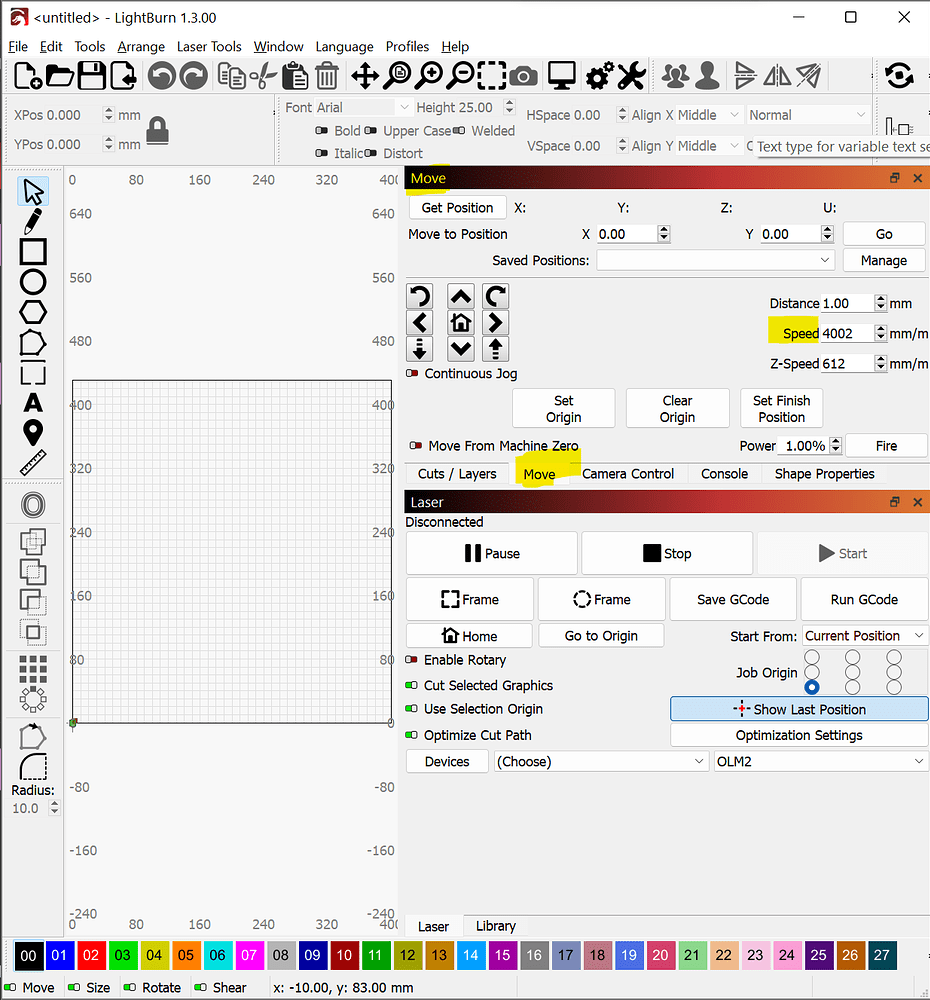Open the Start From dropdown

(864, 635)
